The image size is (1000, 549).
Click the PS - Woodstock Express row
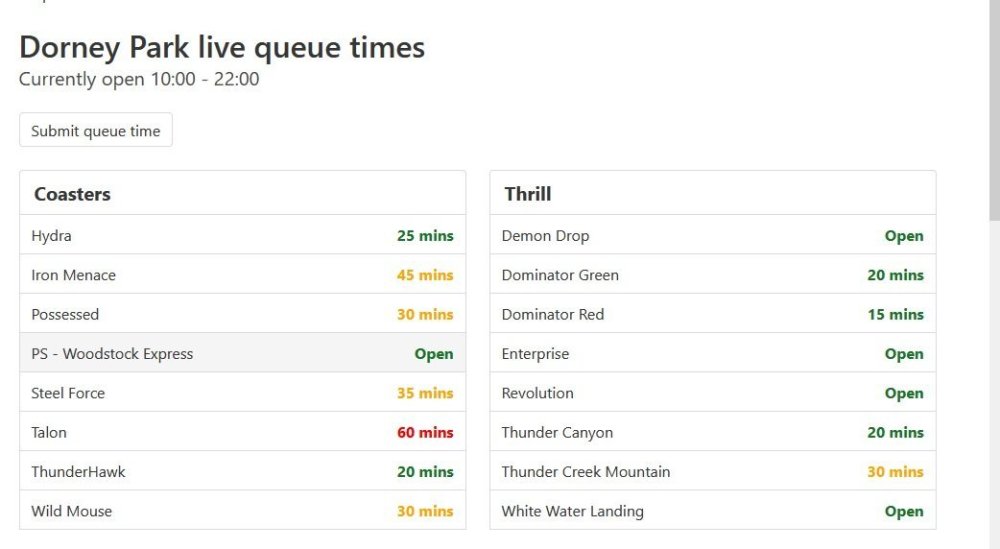112,354
